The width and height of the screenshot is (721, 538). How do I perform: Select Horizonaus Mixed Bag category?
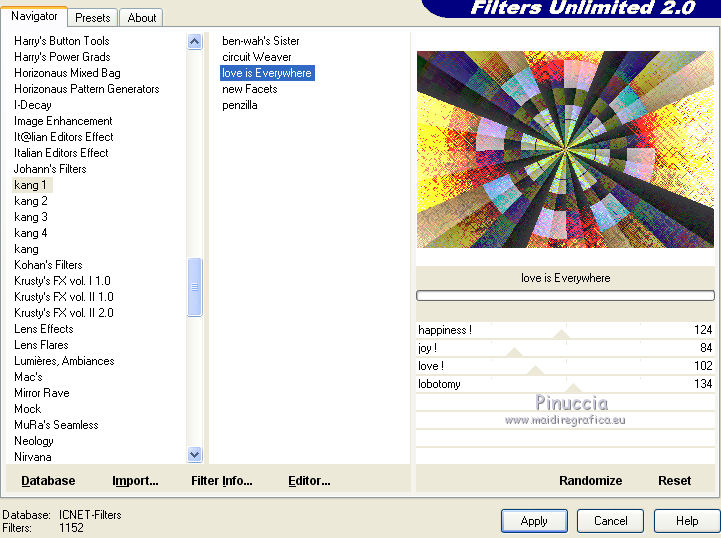67,73
